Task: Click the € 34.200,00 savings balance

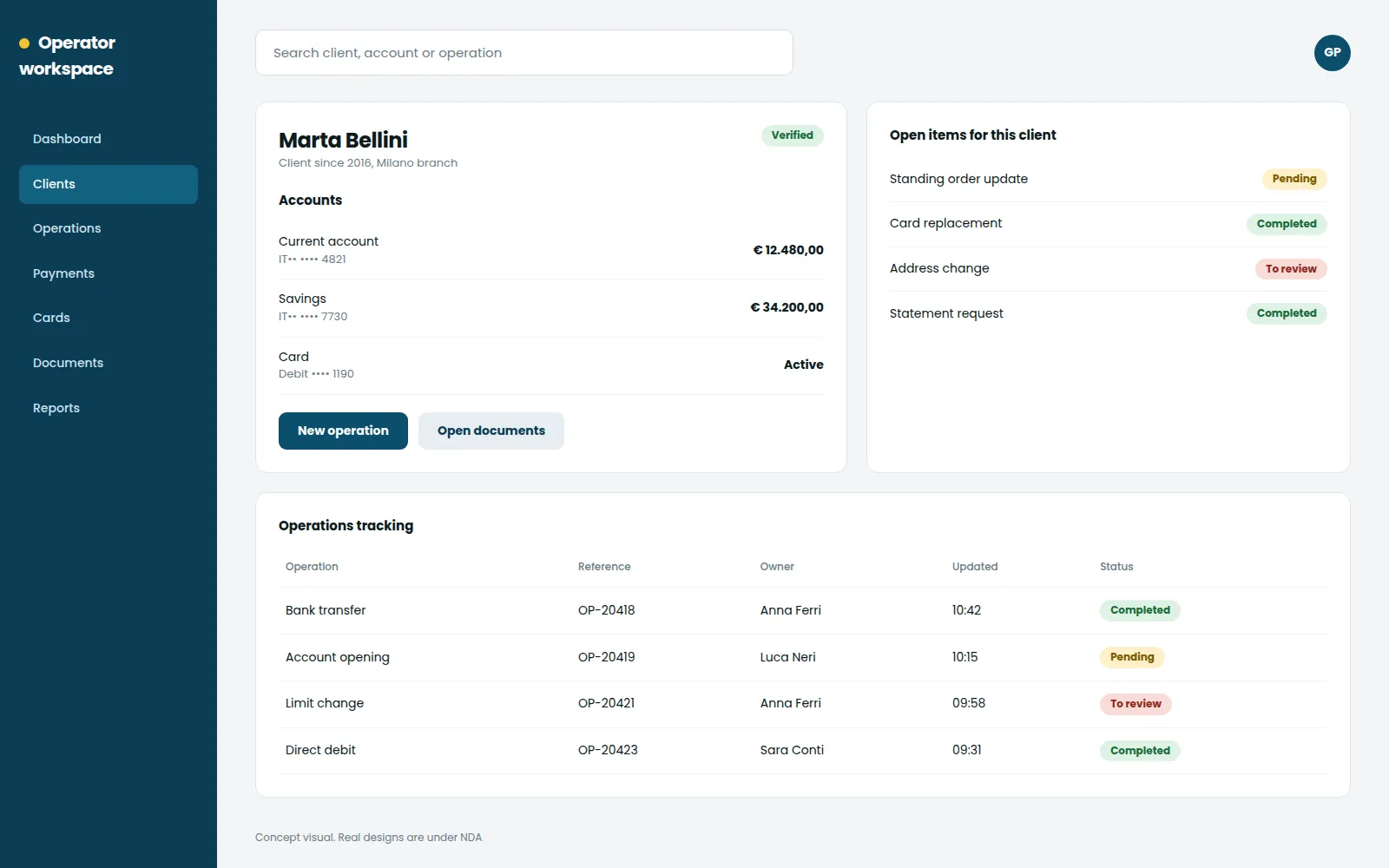Action: click(x=787, y=307)
